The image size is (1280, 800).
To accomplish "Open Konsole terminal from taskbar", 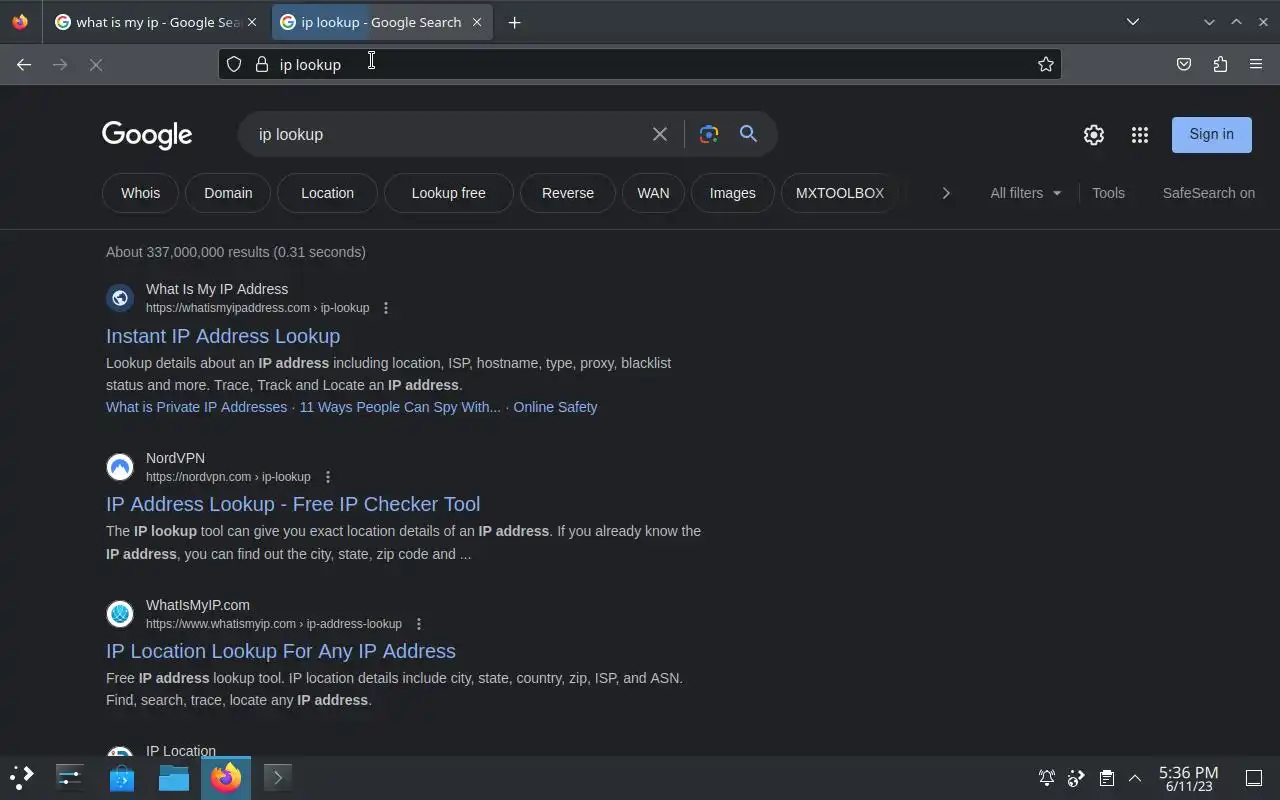I will (x=278, y=777).
